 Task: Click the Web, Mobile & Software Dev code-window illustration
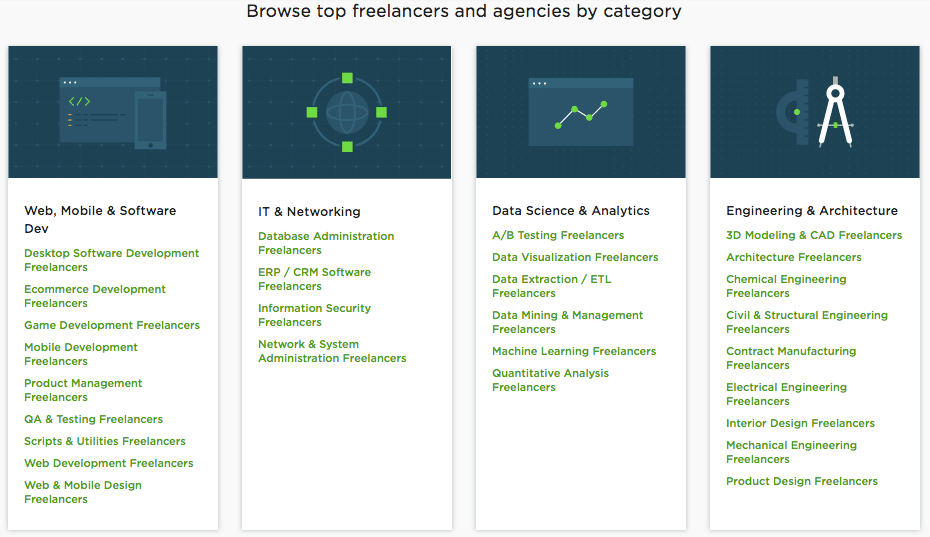pos(113,112)
